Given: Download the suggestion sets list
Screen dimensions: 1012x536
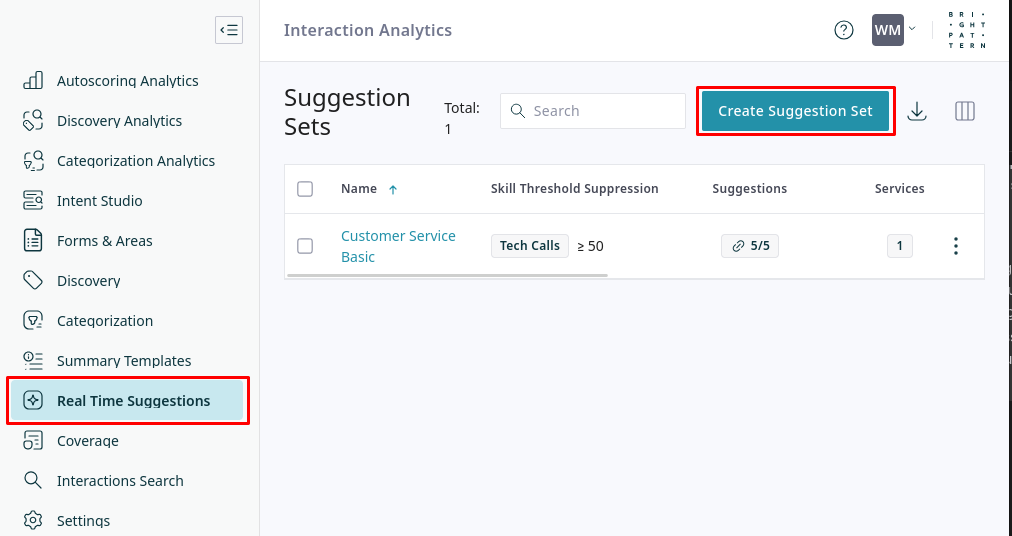Looking at the screenshot, I should (x=917, y=111).
